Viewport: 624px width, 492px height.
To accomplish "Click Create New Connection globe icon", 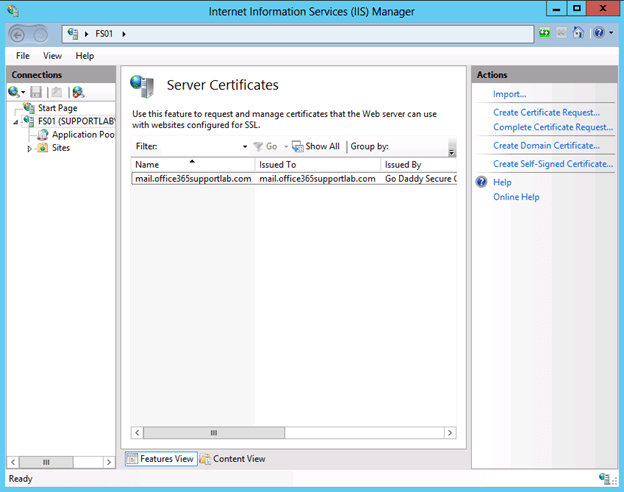I will (x=16, y=92).
